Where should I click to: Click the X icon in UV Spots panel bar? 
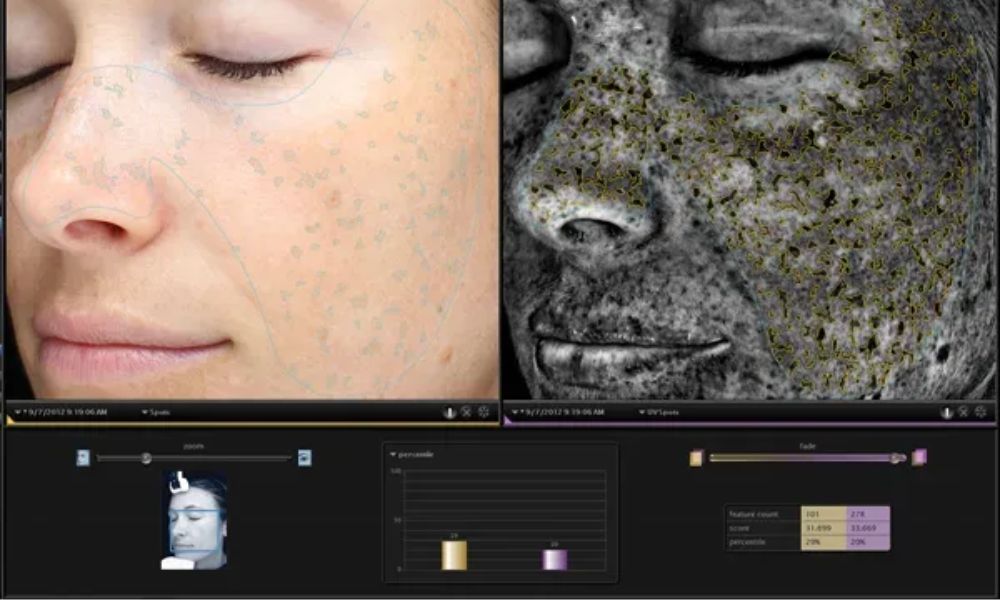click(963, 412)
